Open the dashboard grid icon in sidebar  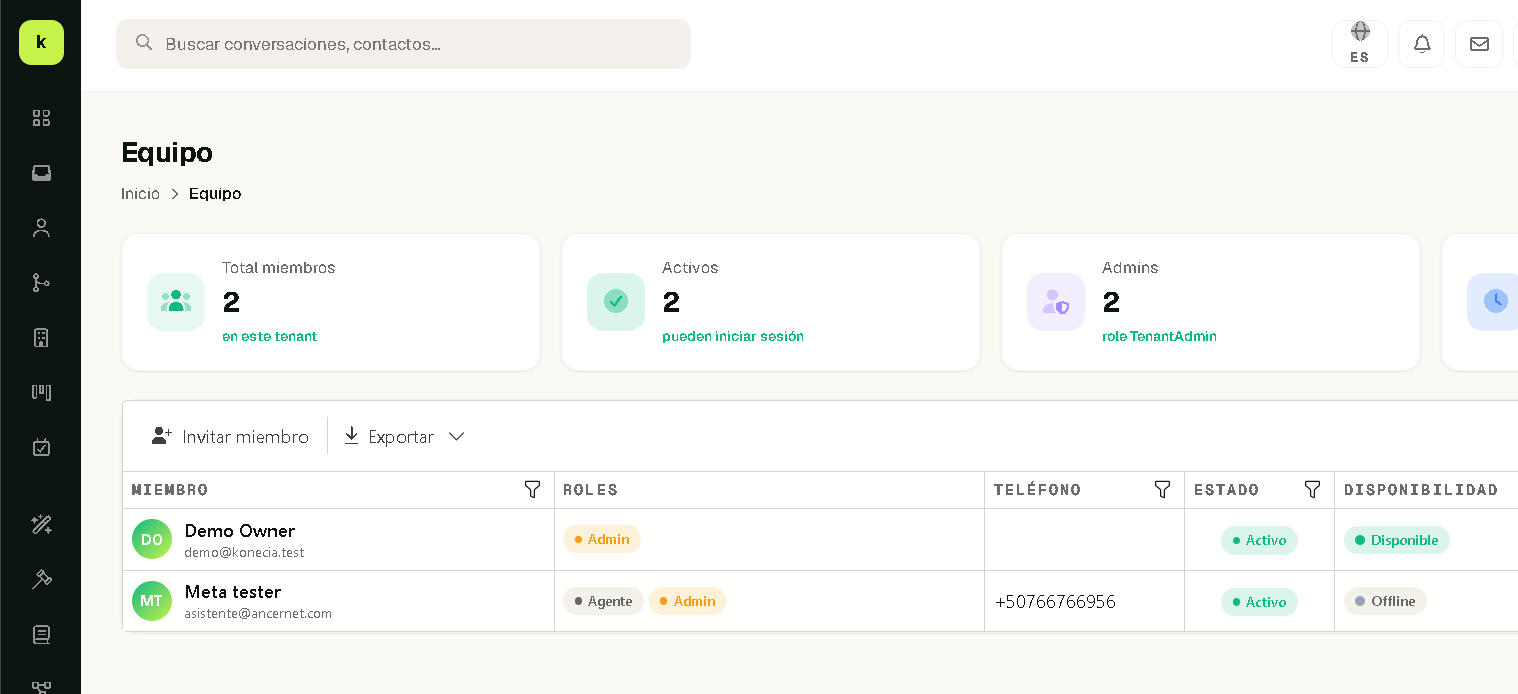pos(41,118)
